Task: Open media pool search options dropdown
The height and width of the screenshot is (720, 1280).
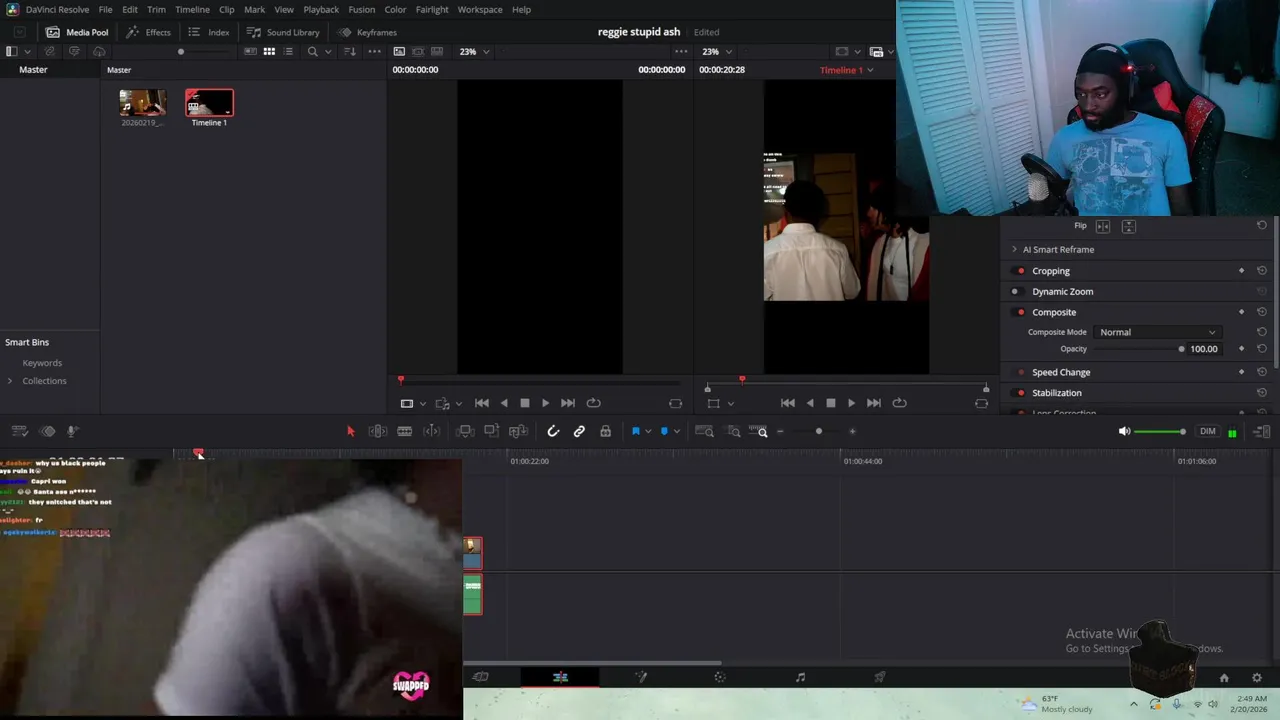Action: [x=328, y=51]
